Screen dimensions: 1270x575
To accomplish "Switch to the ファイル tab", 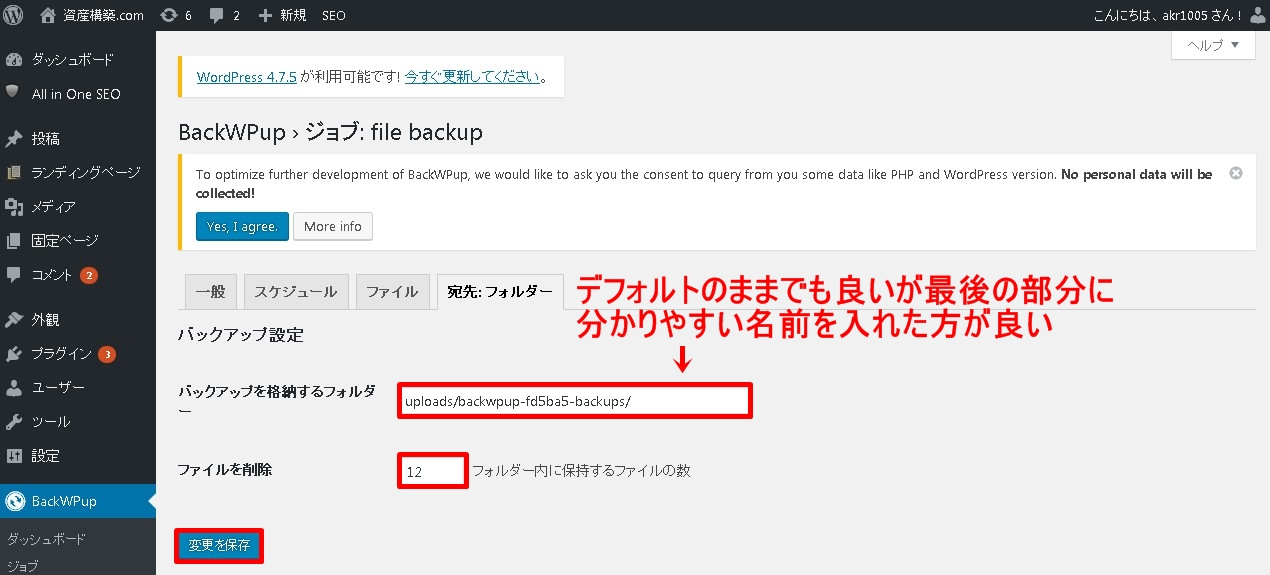I will click(x=392, y=292).
